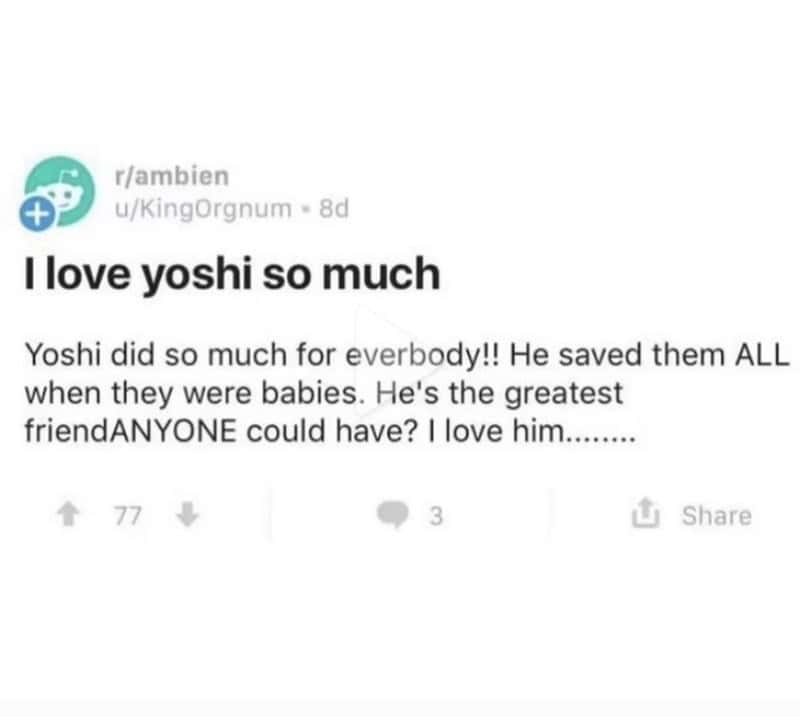Open the 'I love yoshi so much' title
This screenshot has height=717, width=800.
(231, 275)
